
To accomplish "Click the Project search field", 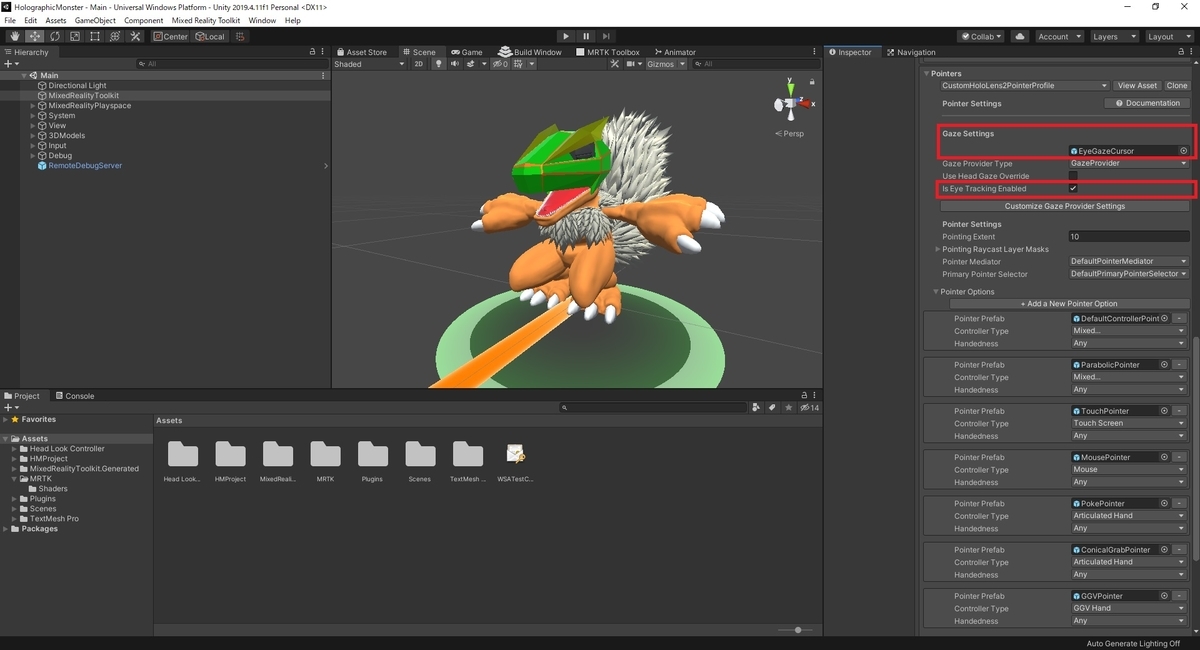I will pos(653,408).
